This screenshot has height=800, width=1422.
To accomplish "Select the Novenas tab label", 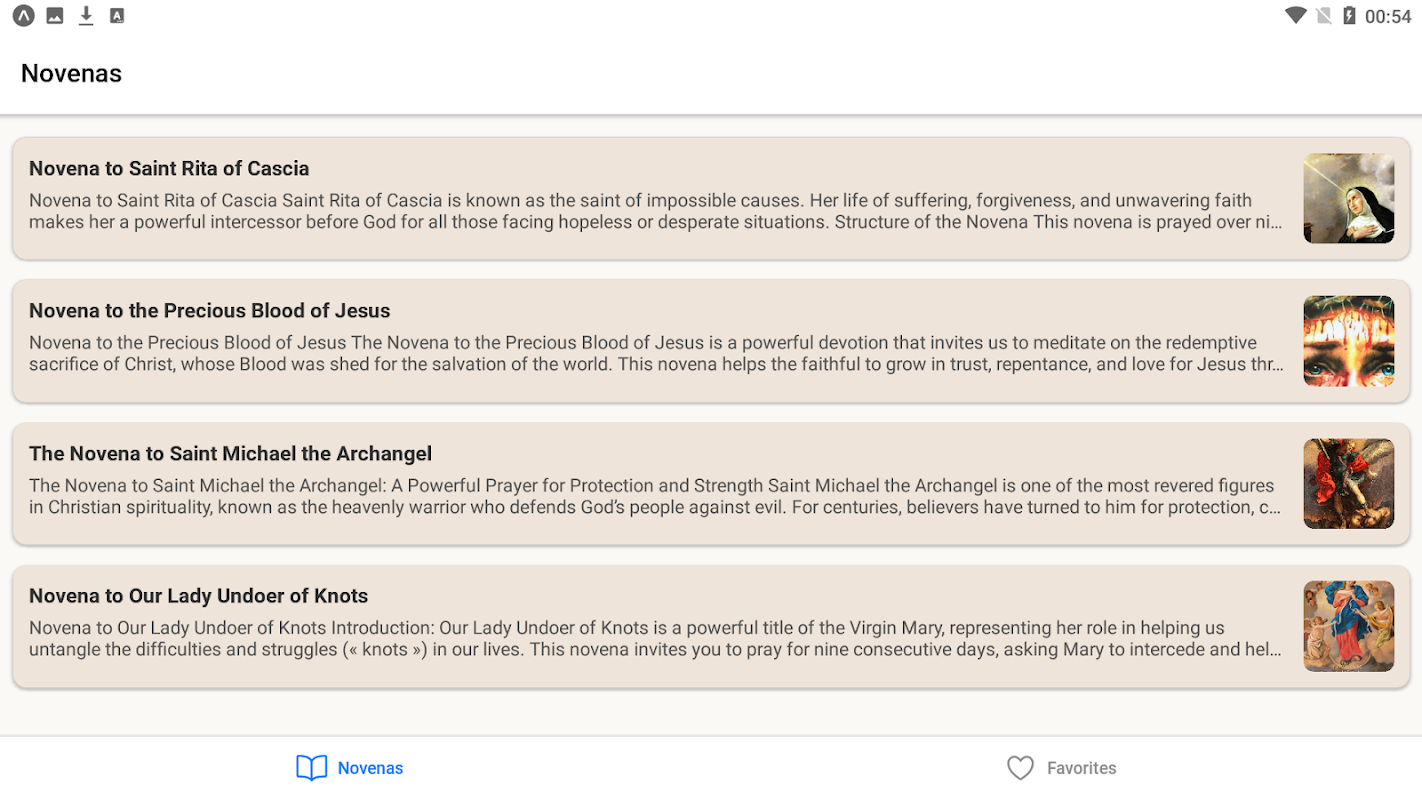I will point(370,768).
